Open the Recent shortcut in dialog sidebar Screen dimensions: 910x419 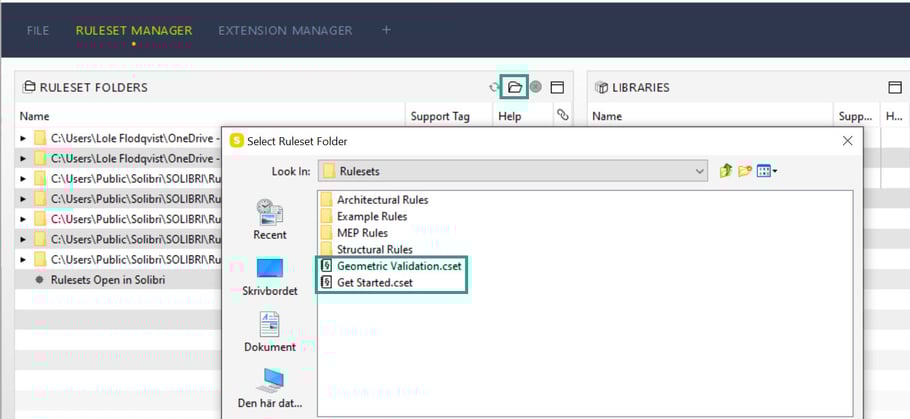[270, 219]
